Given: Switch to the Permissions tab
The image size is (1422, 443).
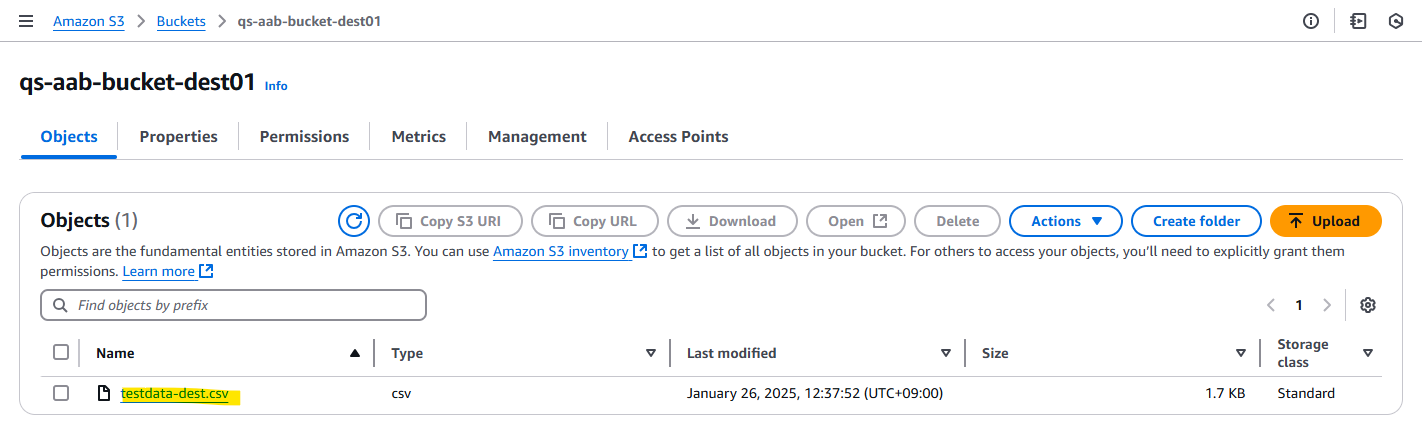Looking at the screenshot, I should coord(304,137).
